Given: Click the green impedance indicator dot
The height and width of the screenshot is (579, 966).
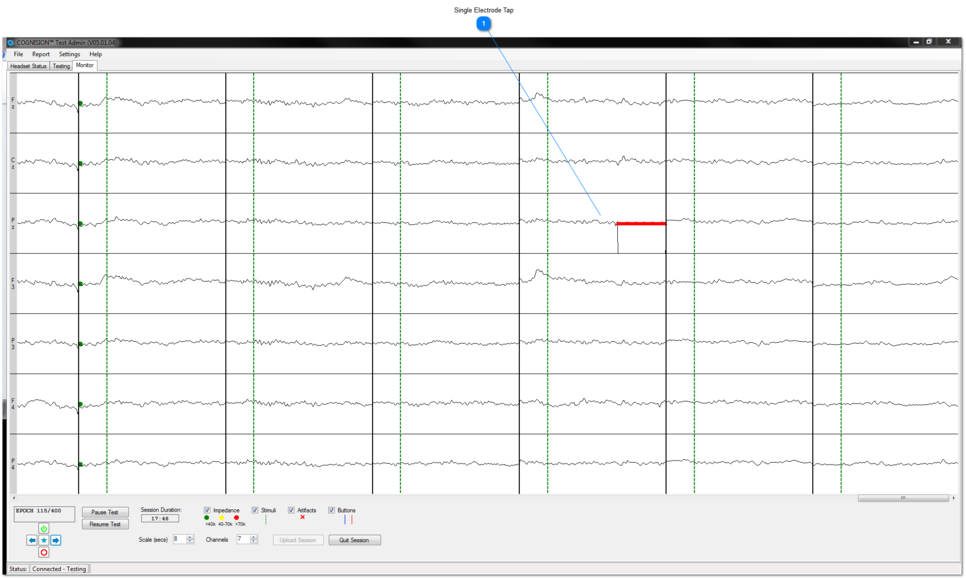Looking at the screenshot, I should point(207,518).
